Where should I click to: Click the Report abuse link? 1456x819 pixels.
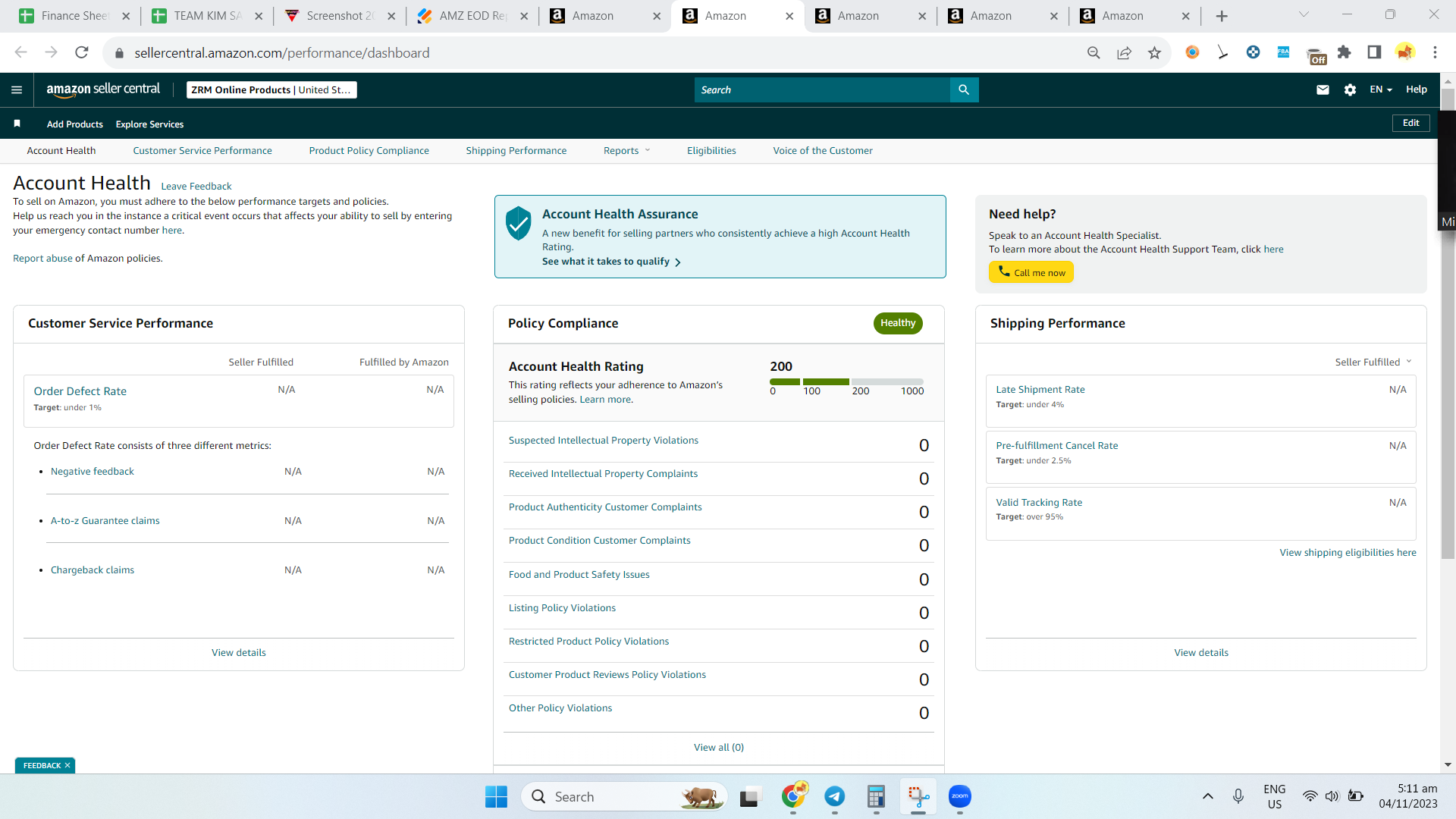click(x=42, y=258)
